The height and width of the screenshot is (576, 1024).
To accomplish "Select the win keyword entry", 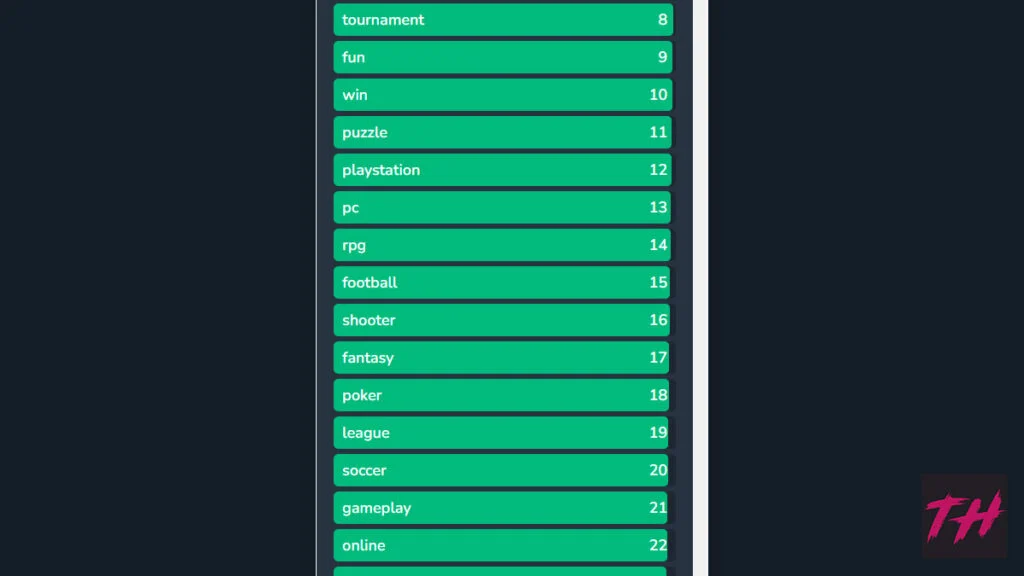I will click(x=502, y=95).
